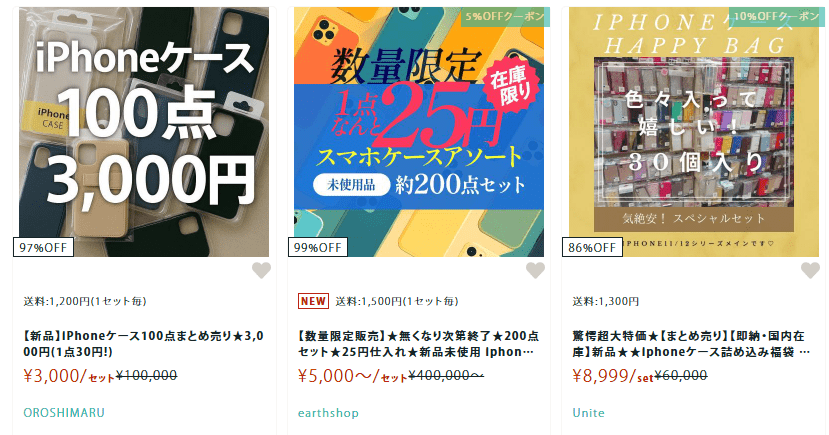Click the 5%OFFクーポン badge
829x435 pixels.
[505, 16]
